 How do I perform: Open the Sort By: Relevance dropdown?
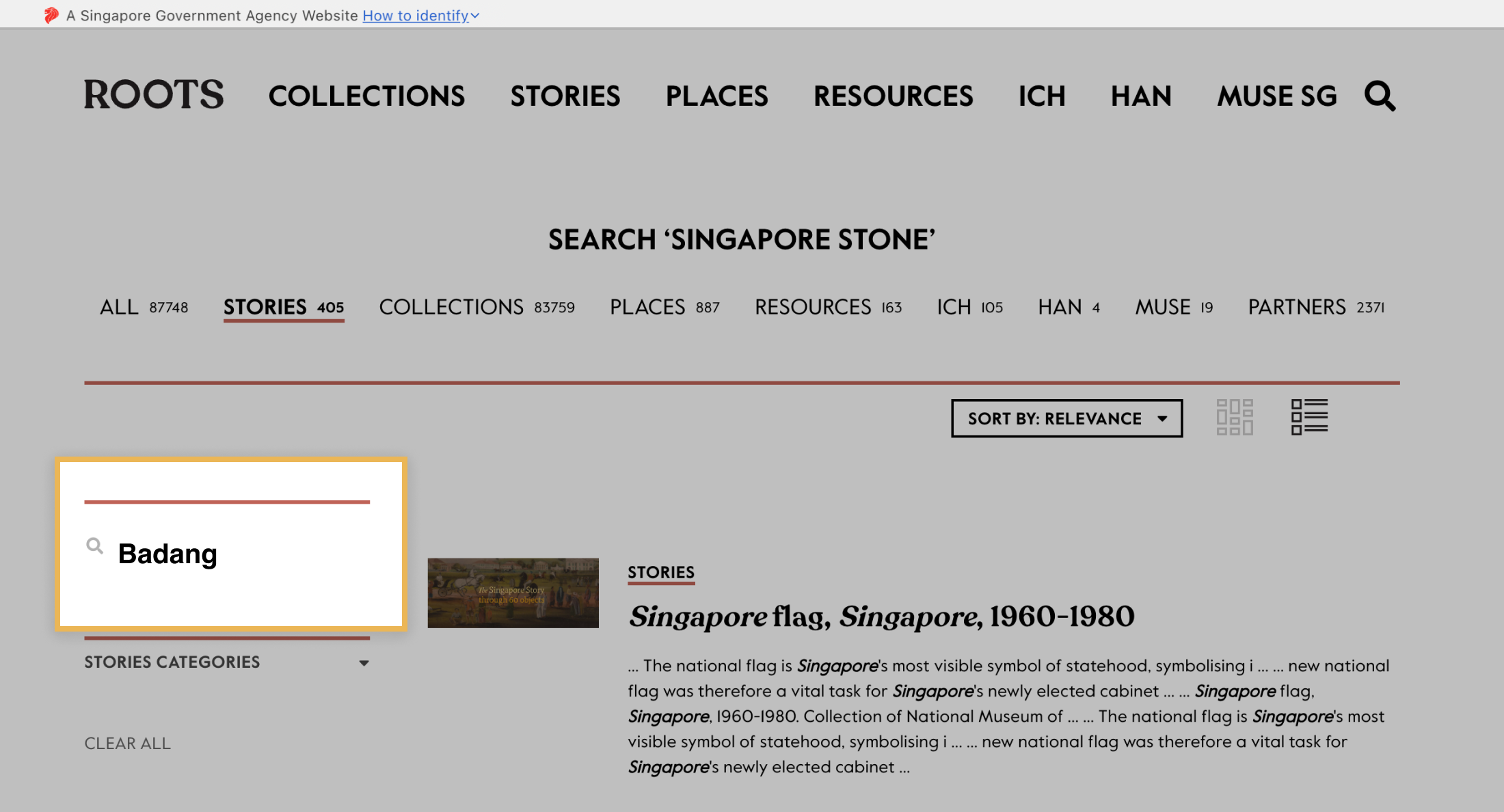pos(1066,418)
